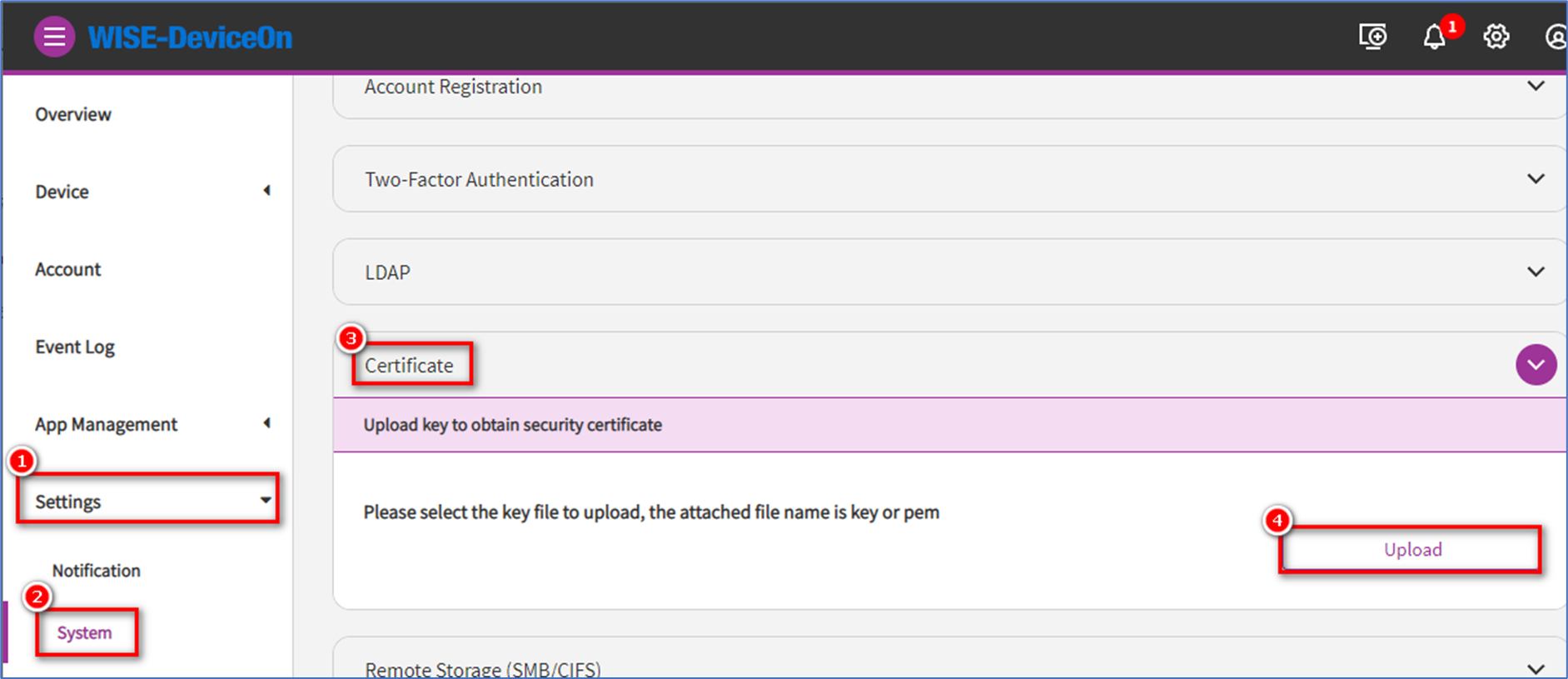Viewport: 1568px width, 679px height.
Task: Click the purple hamburger menu icon
Action: click(54, 37)
